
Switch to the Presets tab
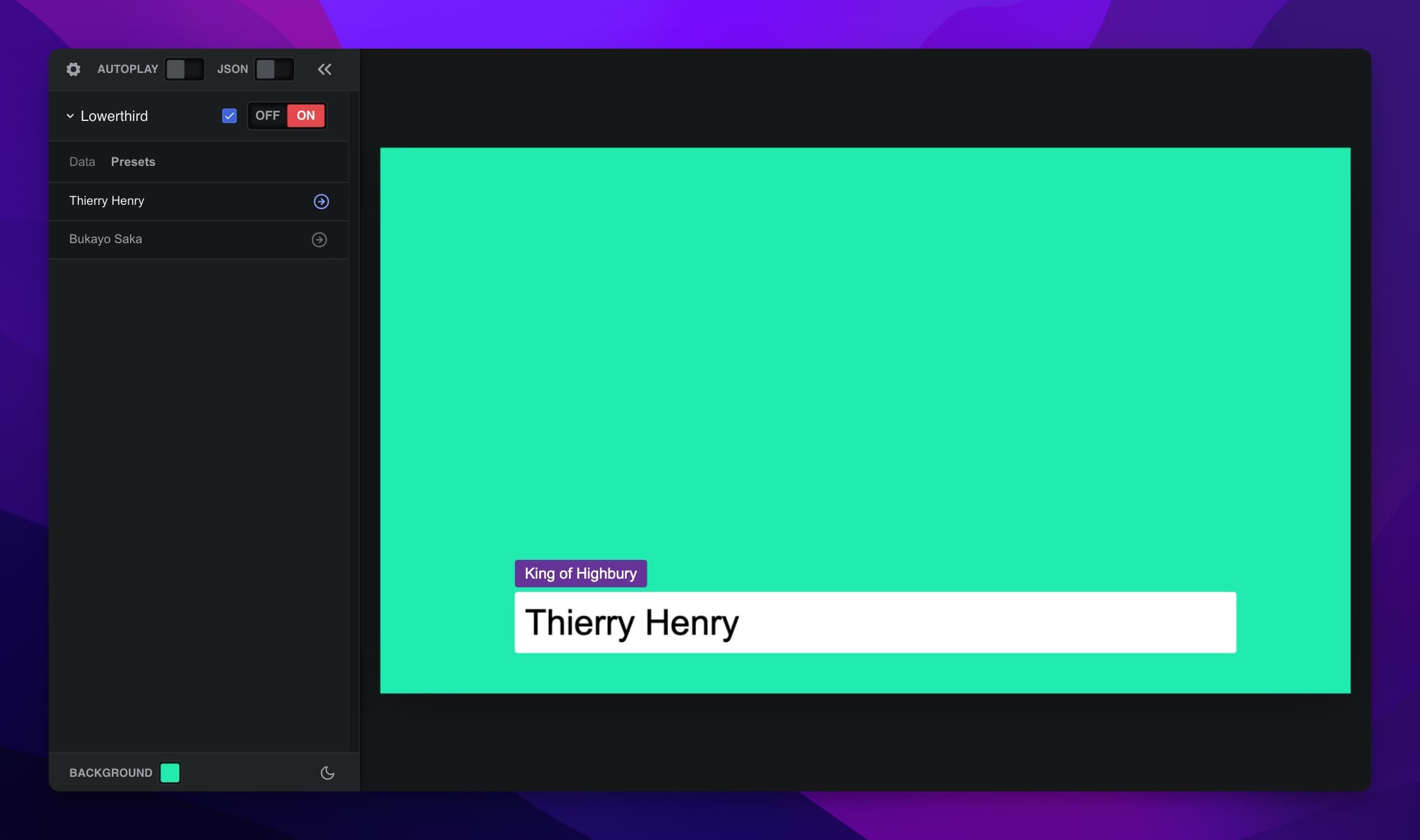point(133,161)
